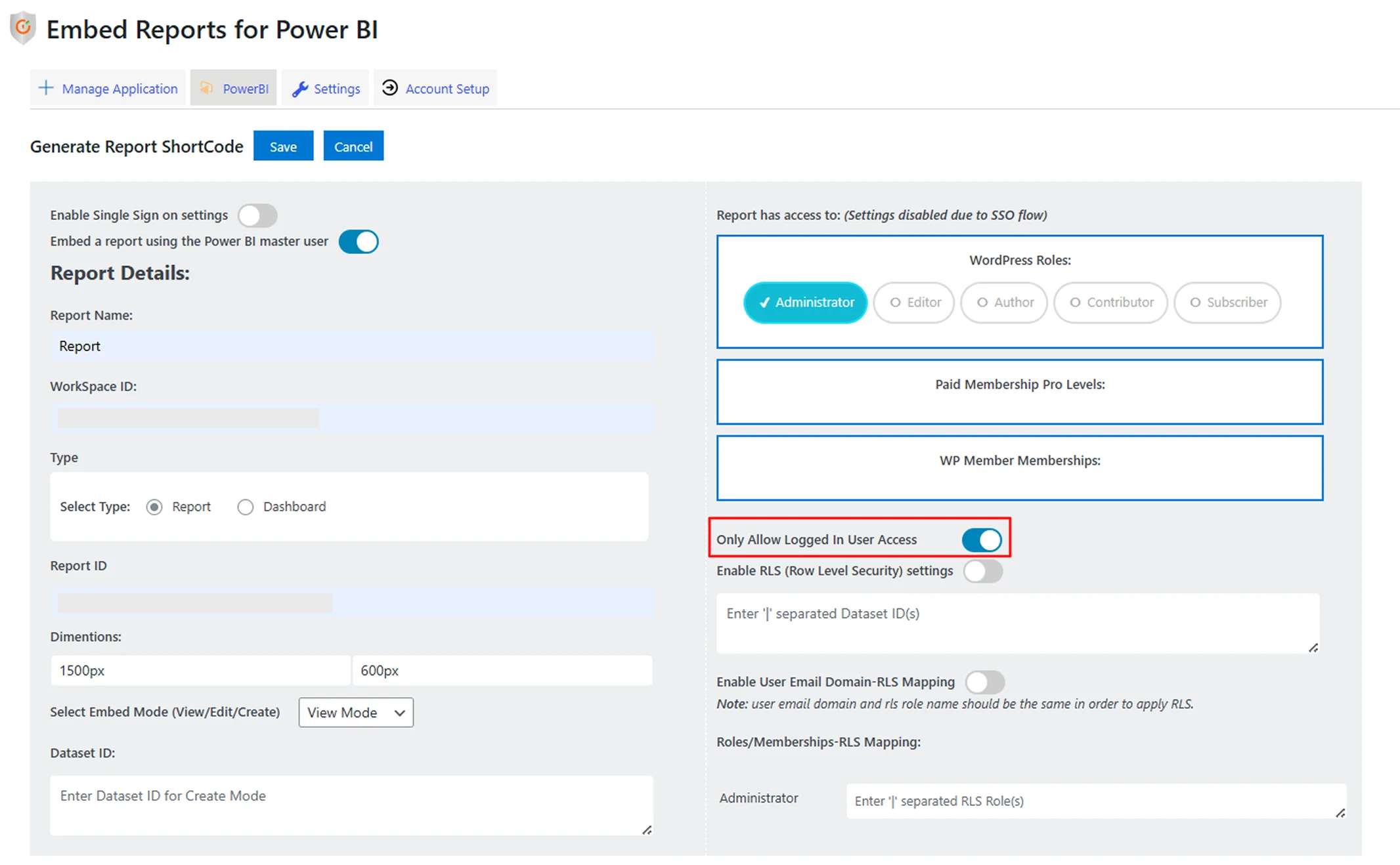Image resolution: width=1400 pixels, height=865 pixels.
Task: Select the Report type radio button
Action: click(154, 507)
